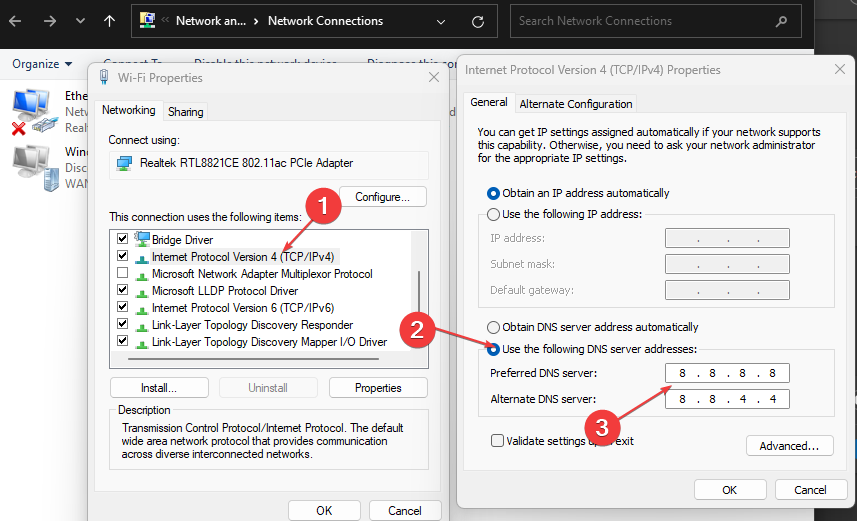Toggle Internet Protocol Version 4 checkbox
The width and height of the screenshot is (857, 521).
(122, 255)
